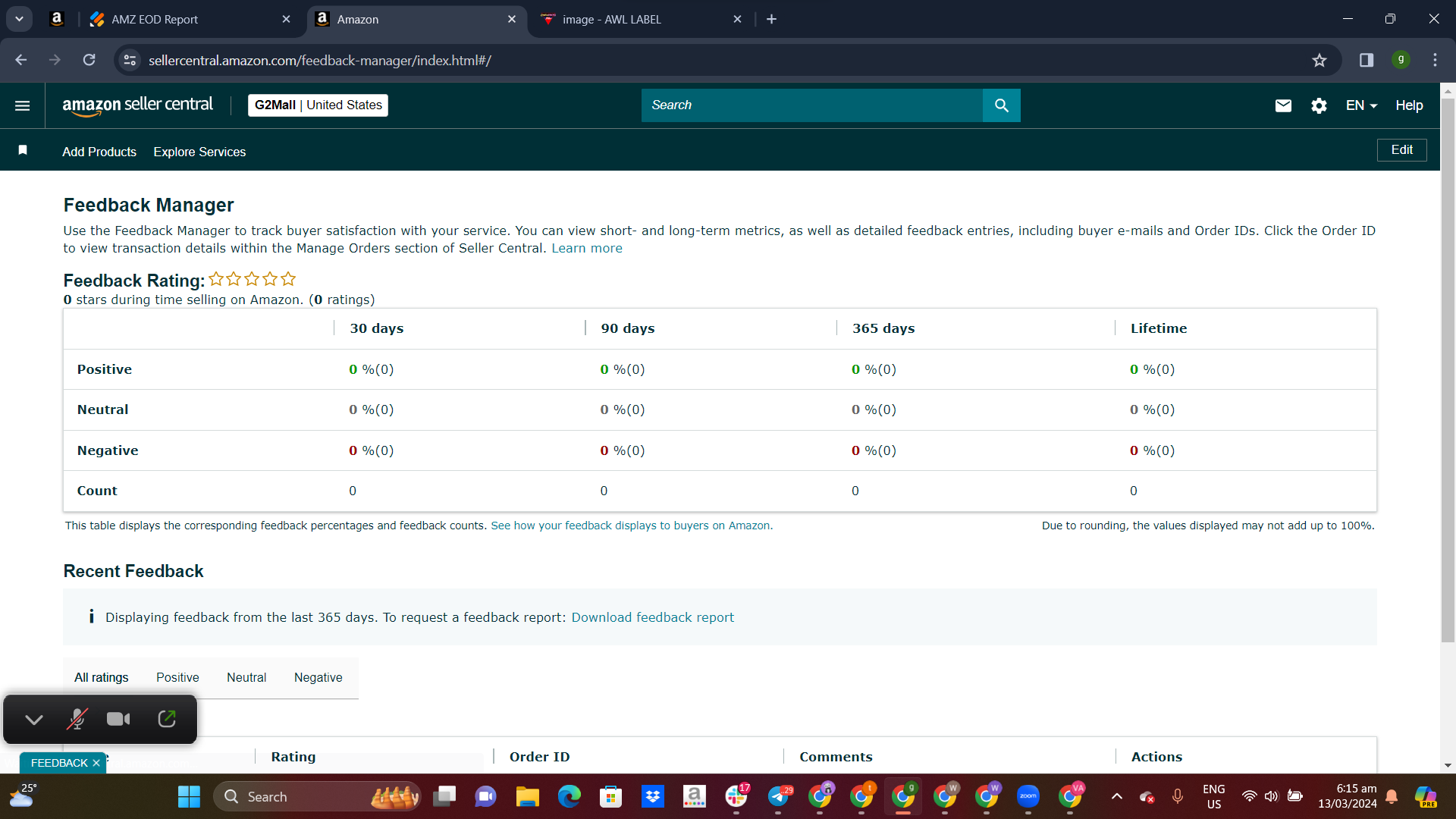This screenshot has width=1456, height=819.
Task: Collapse the meeting overlay with chevron
Action: (x=34, y=720)
